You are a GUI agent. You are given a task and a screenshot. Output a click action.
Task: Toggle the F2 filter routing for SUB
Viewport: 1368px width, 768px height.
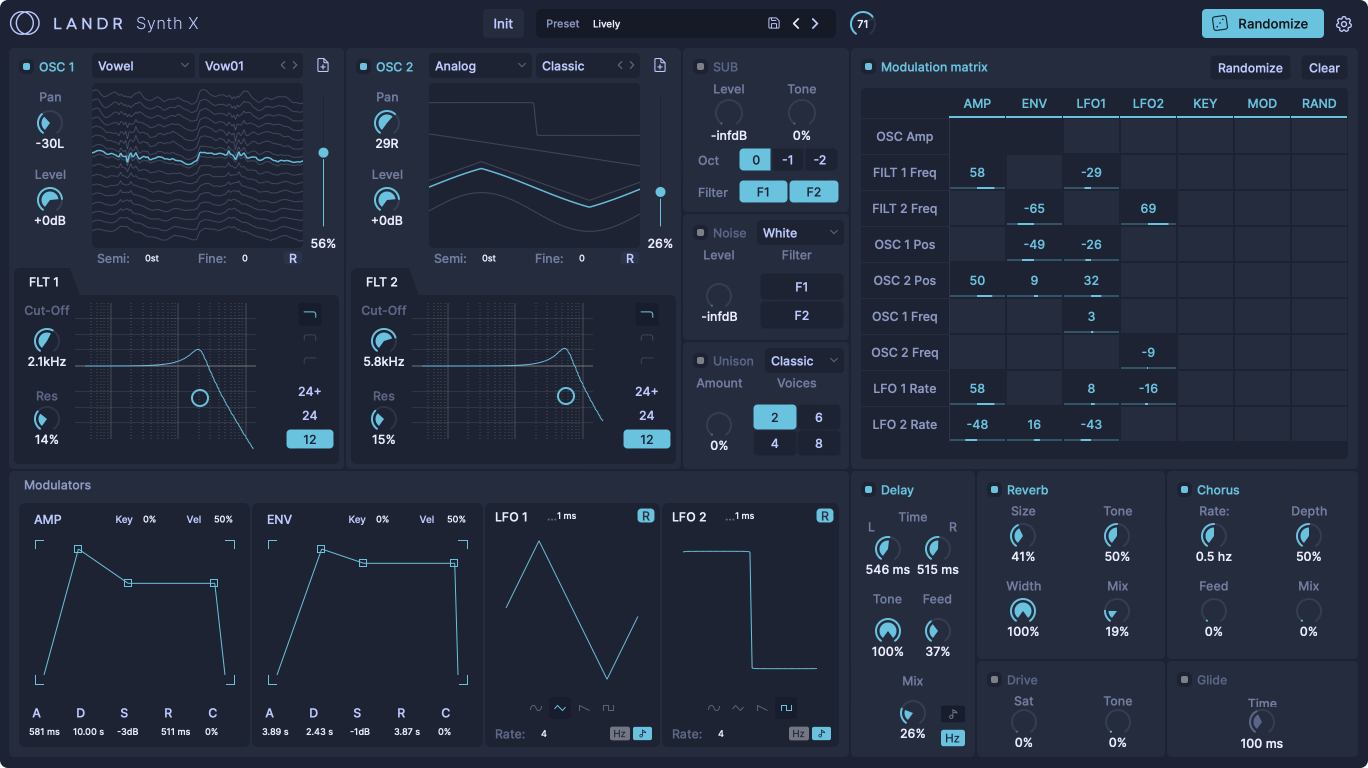click(814, 191)
